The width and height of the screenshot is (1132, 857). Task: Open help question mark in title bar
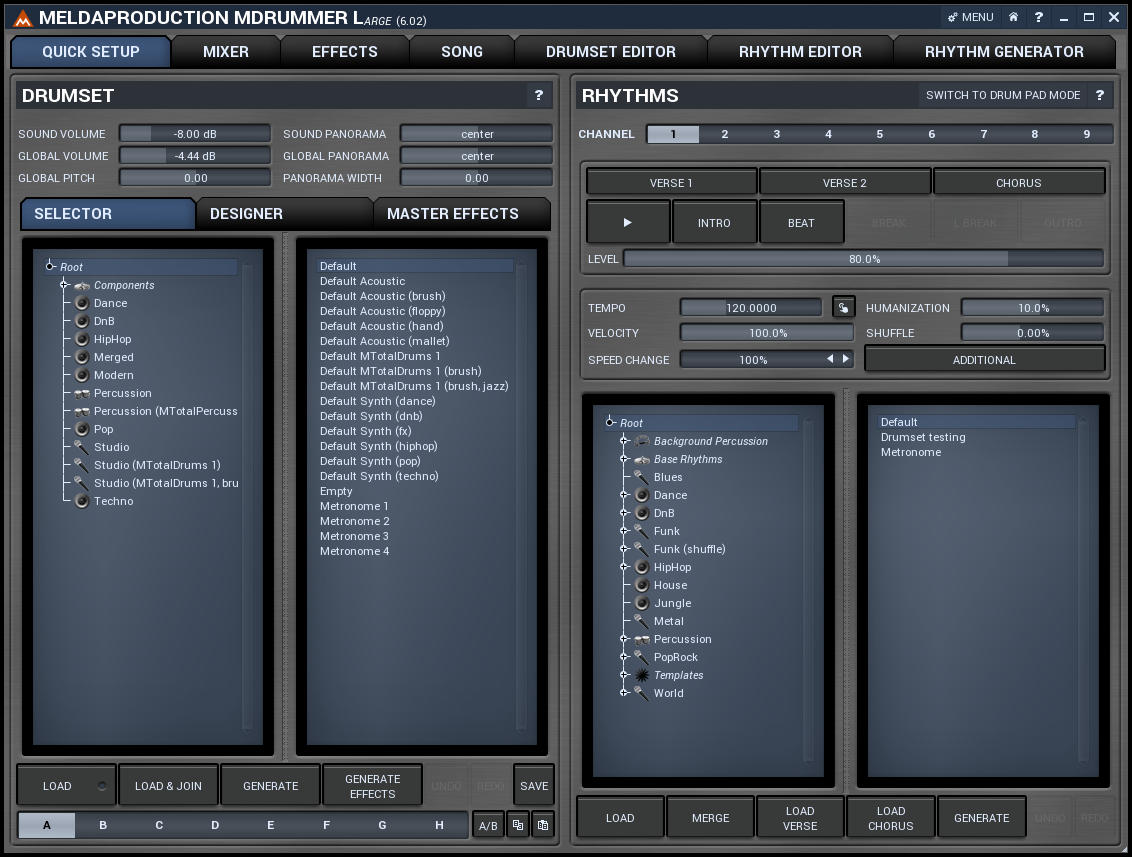pos(1038,17)
